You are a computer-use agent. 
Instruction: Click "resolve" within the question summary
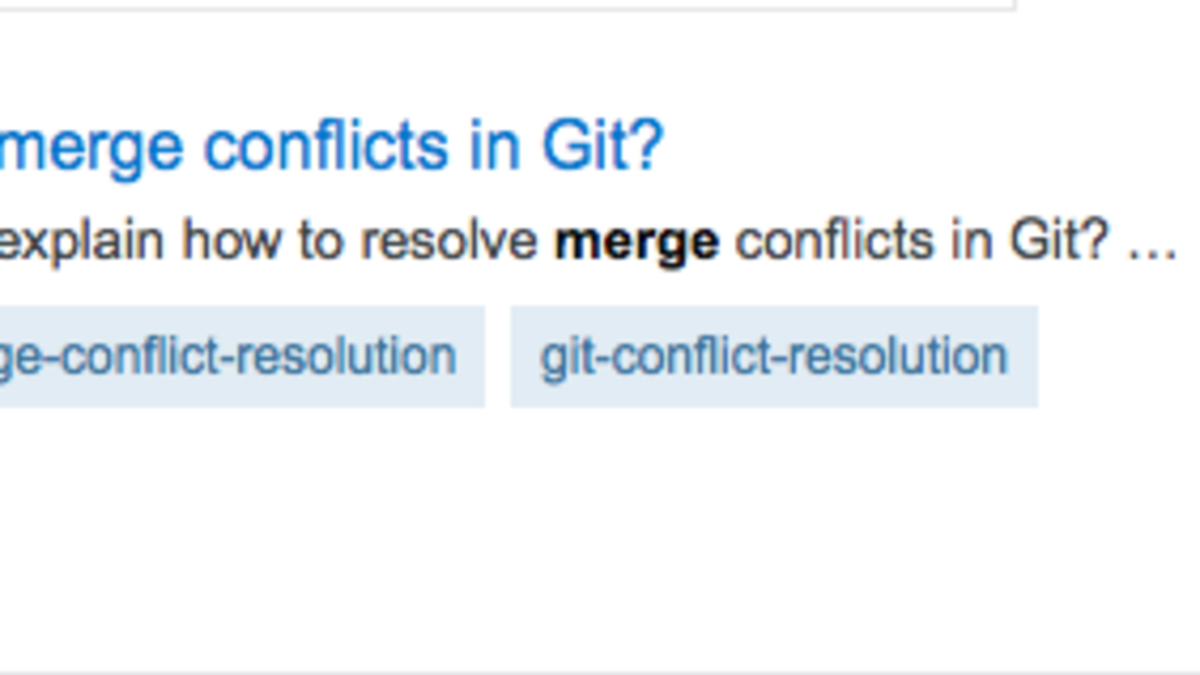point(450,240)
